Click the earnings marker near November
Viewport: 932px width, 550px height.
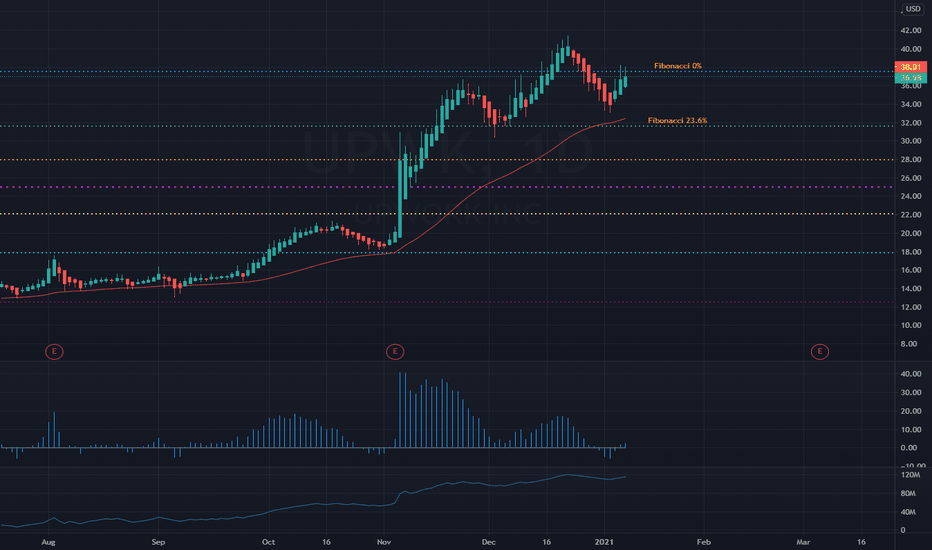[395, 351]
